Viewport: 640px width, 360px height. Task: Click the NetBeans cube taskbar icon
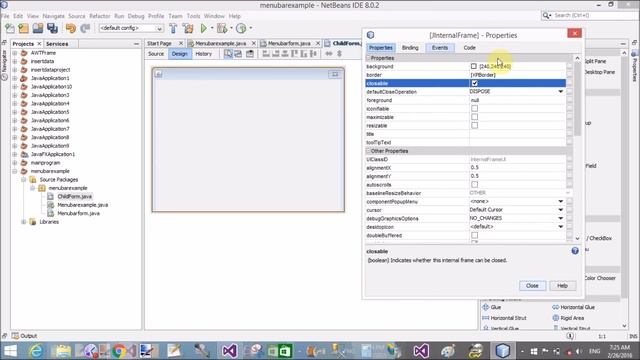click(502, 351)
